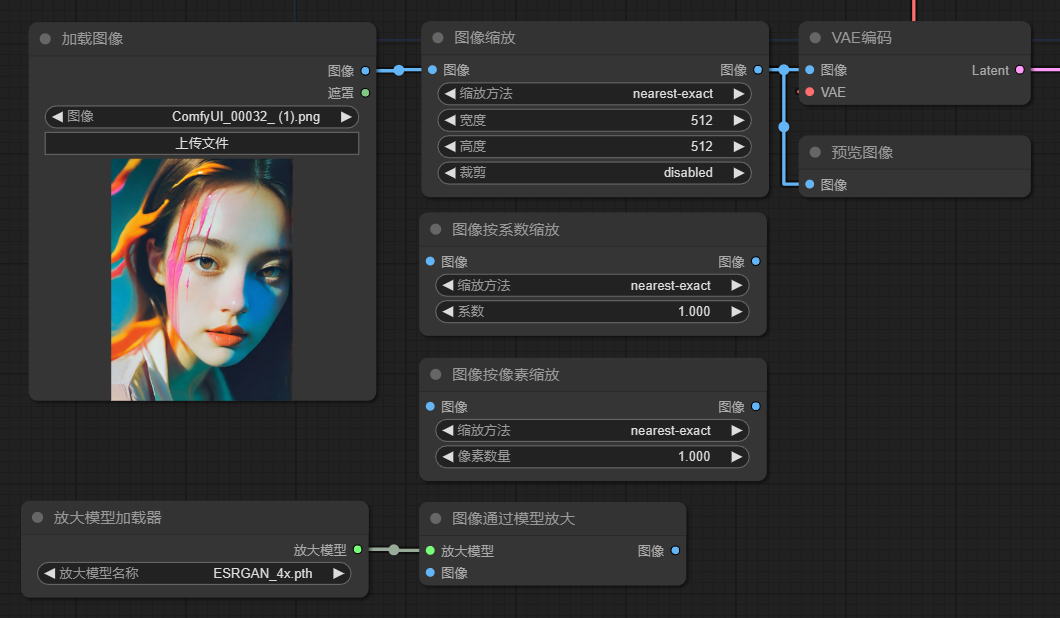Image resolution: width=1060 pixels, height=618 pixels.
Task: Increase 宽度 value with the right arrow
Action: point(739,120)
